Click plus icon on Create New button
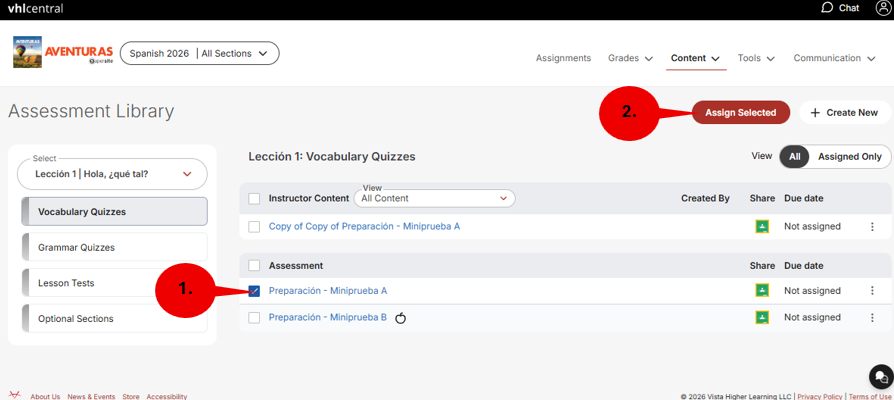This screenshot has width=894, height=400. [x=815, y=112]
